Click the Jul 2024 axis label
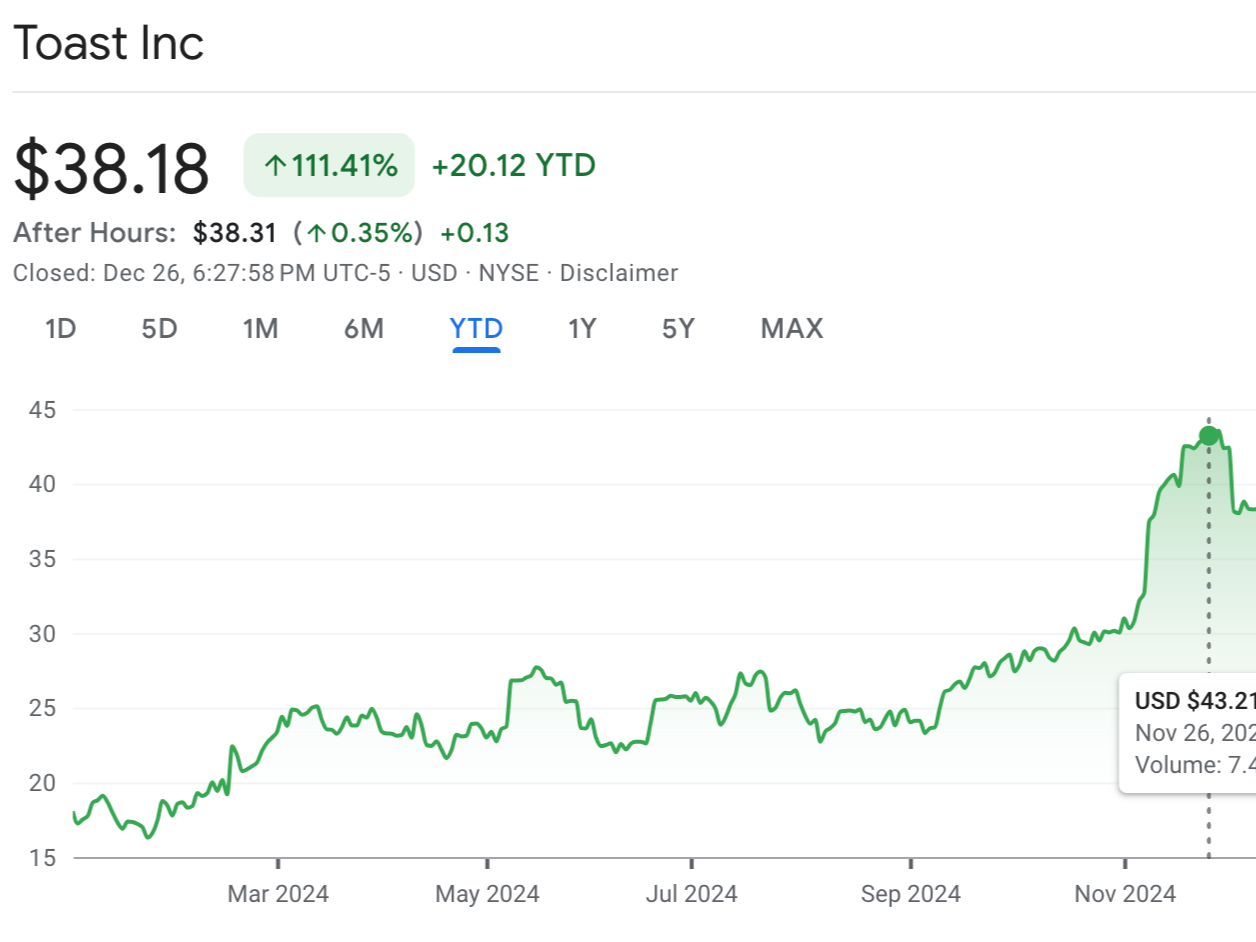Screen dimensions: 1256x942 (x=691, y=893)
